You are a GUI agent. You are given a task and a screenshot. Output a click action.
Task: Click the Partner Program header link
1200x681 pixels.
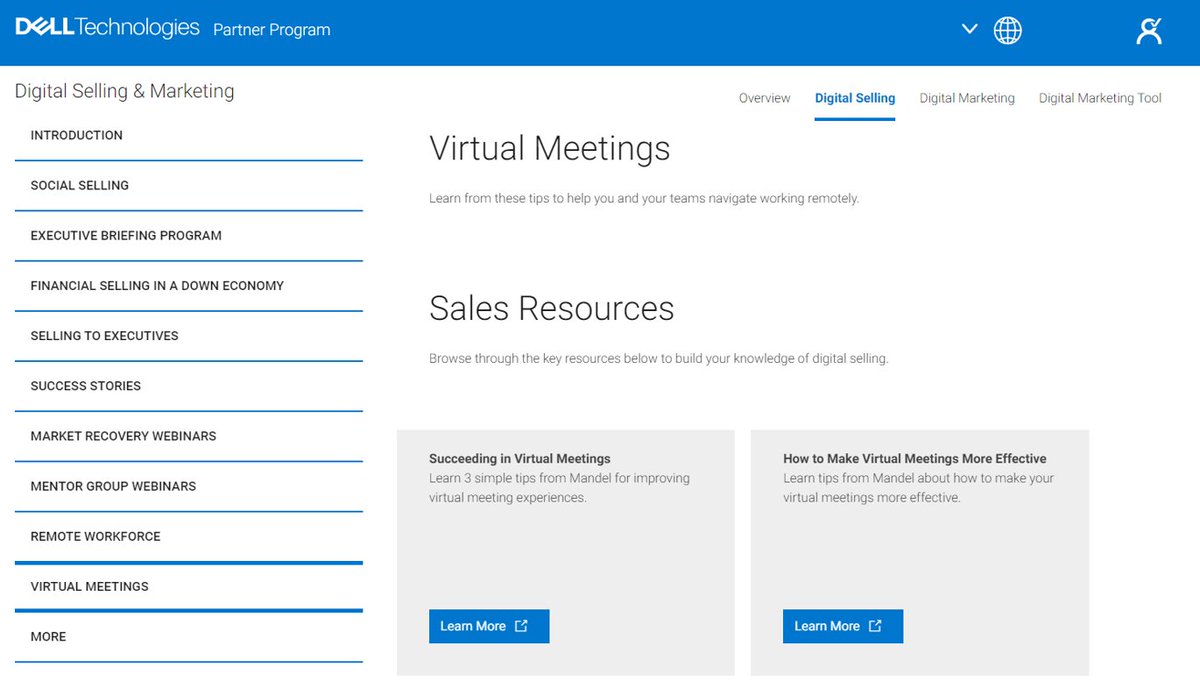click(x=272, y=30)
